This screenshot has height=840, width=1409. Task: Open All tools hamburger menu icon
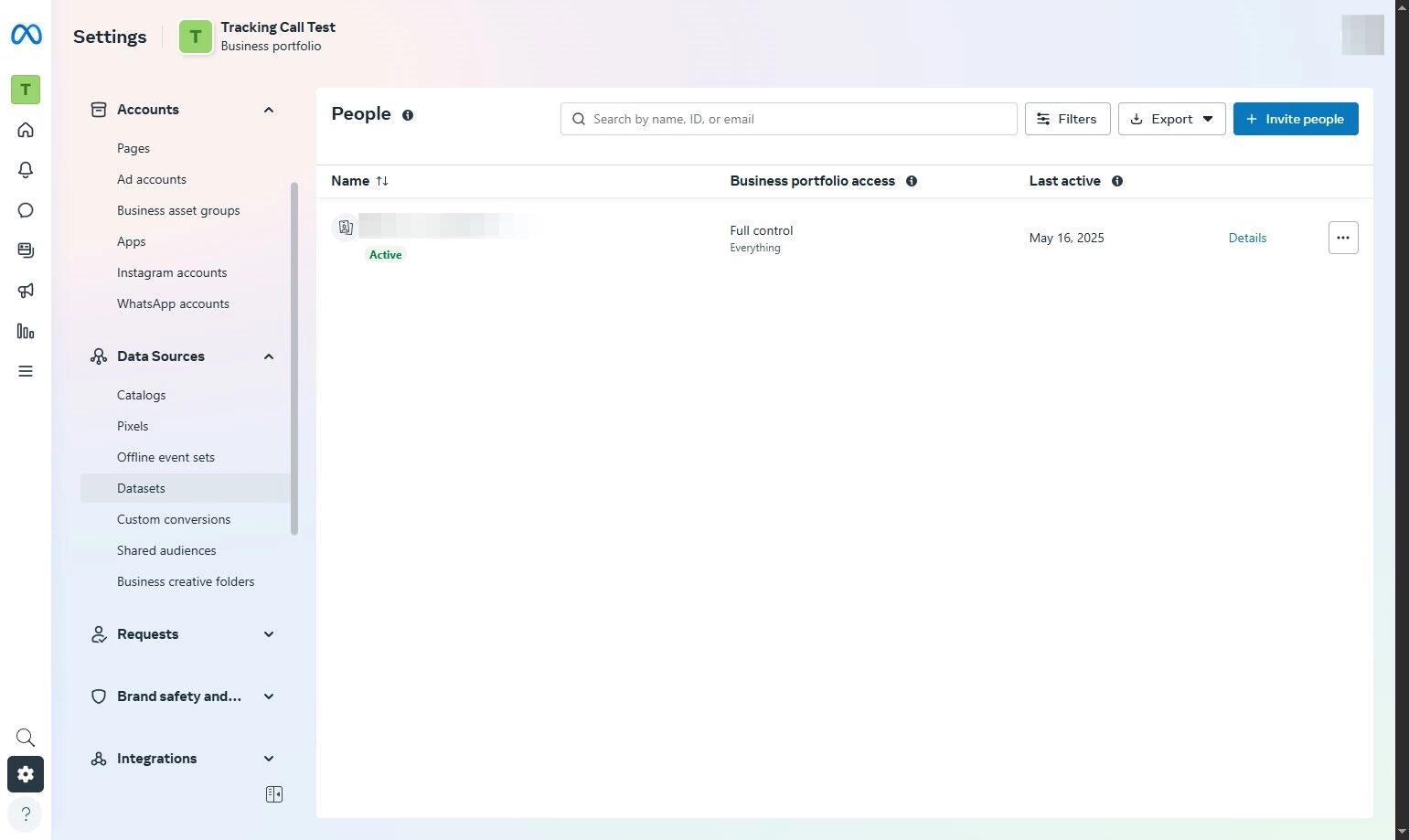[26, 371]
